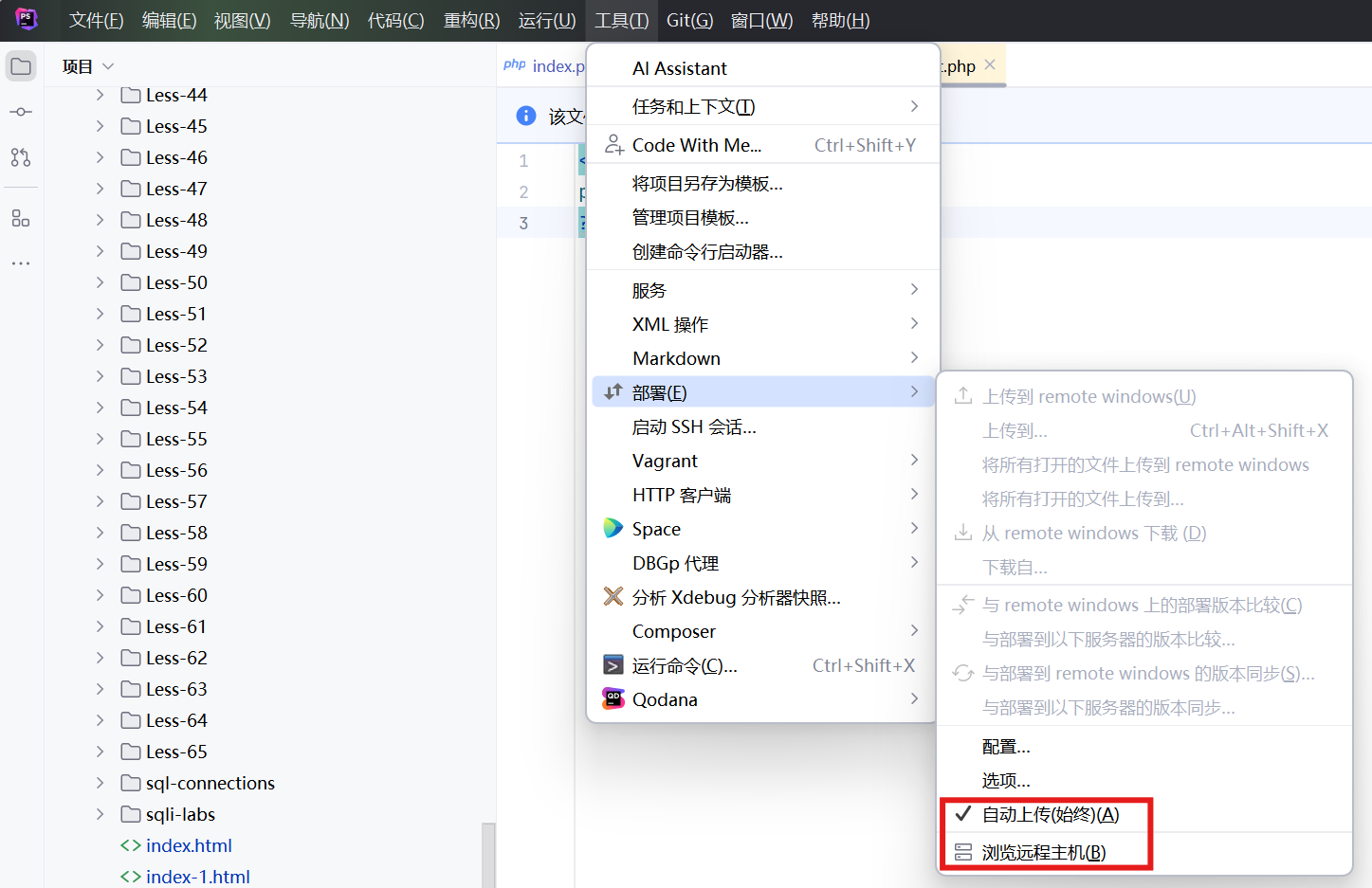Open the Structure tool window icon
Image resolution: width=1372 pixels, height=888 pixels.
[21, 219]
